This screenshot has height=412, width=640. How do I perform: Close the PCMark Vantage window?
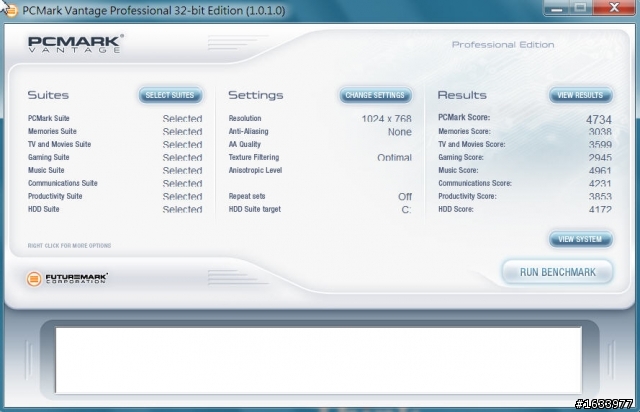pyautogui.click(x=614, y=8)
